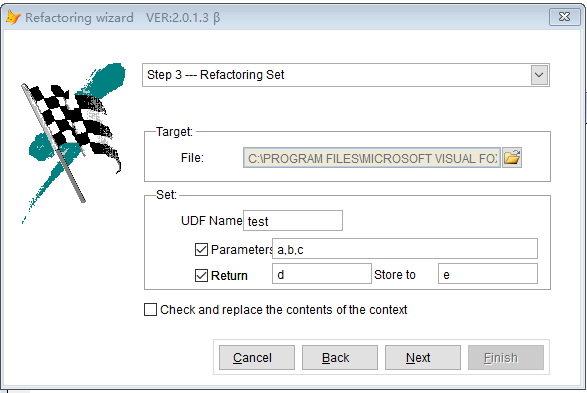Uncheck the Parameters checkbox
Image resolution: width=587 pixels, height=393 pixels.
click(201, 249)
